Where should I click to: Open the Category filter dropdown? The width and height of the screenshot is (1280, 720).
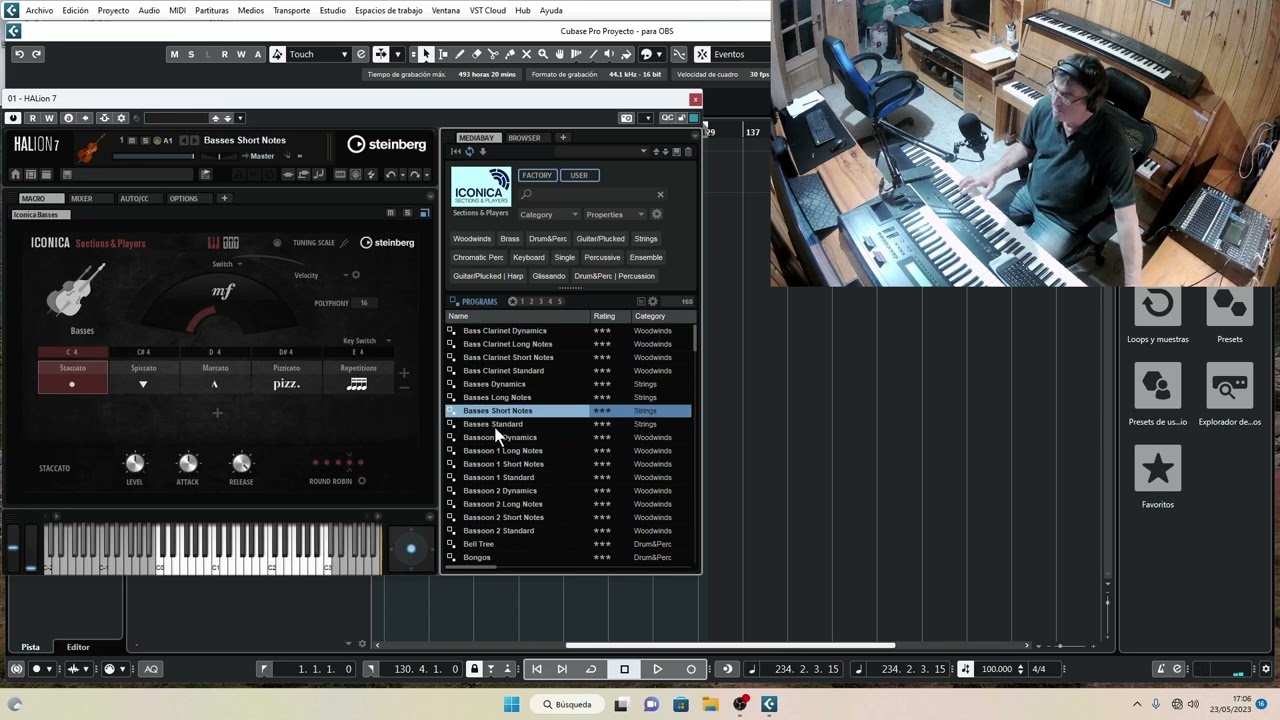pos(548,214)
